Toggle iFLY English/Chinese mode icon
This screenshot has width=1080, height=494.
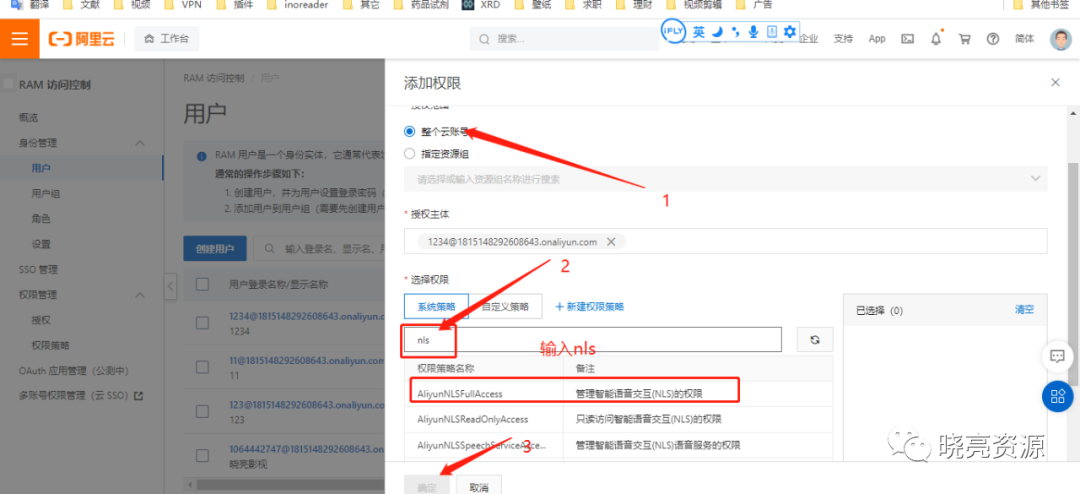pyautogui.click(x=698, y=32)
